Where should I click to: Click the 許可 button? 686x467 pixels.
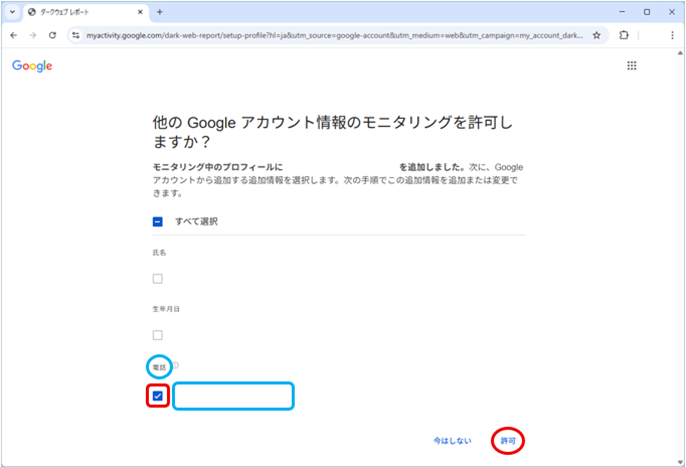(x=508, y=440)
